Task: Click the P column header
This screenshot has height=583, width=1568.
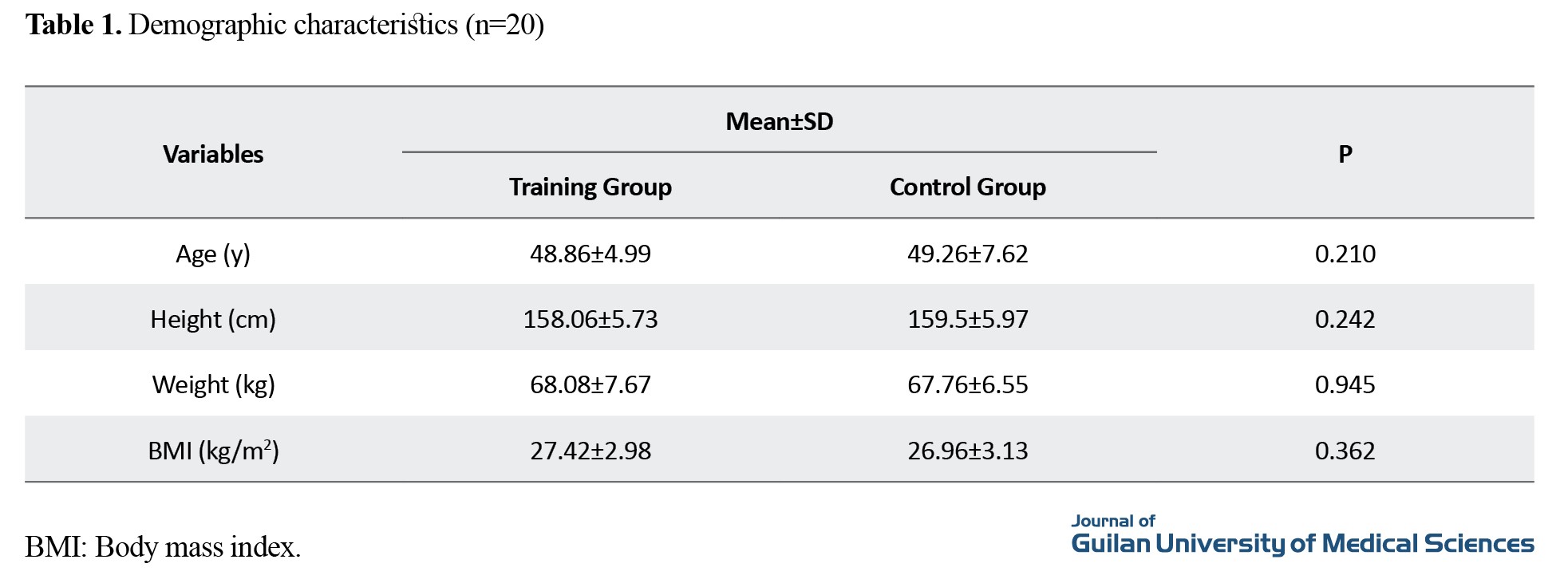Action: click(x=1345, y=154)
